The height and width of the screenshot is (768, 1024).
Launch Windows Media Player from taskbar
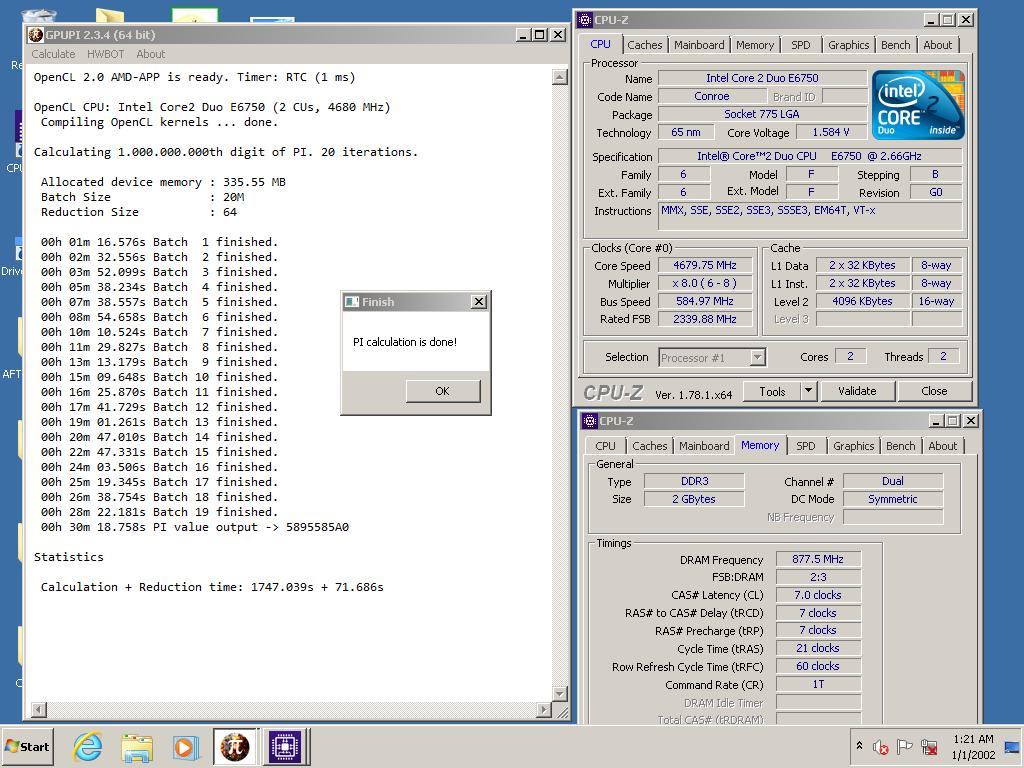tap(186, 746)
